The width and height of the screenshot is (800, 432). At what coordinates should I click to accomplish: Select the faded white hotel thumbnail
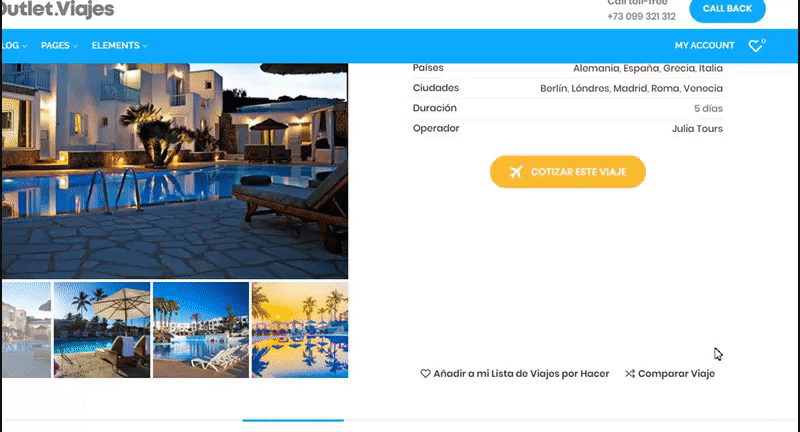(27, 330)
